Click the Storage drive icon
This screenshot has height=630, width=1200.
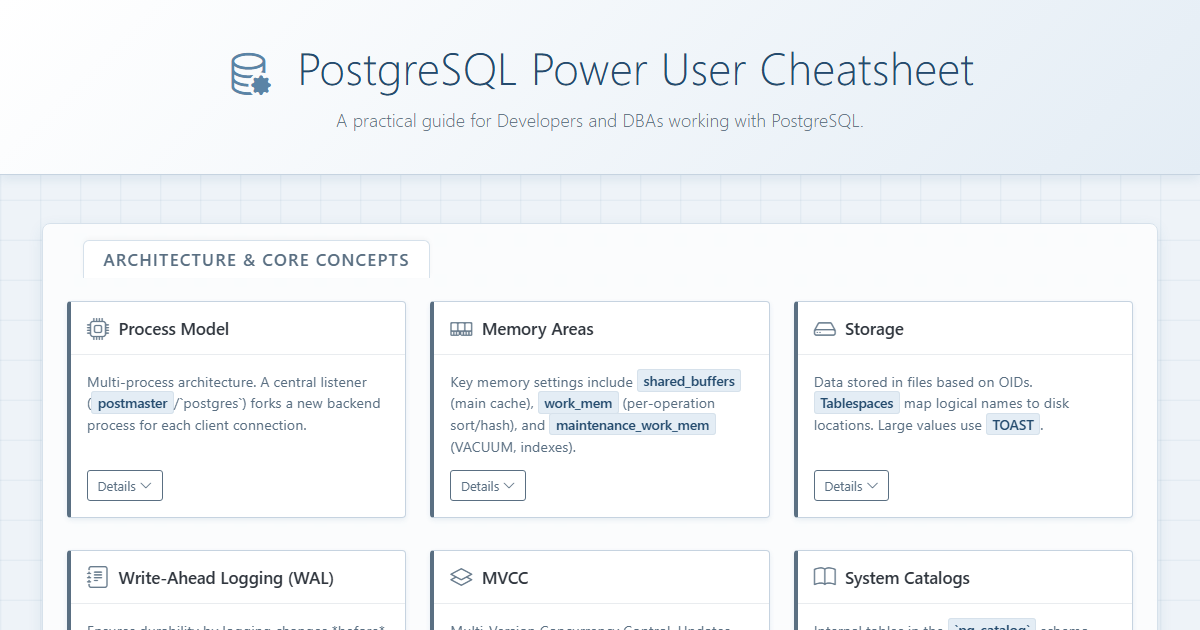824,329
